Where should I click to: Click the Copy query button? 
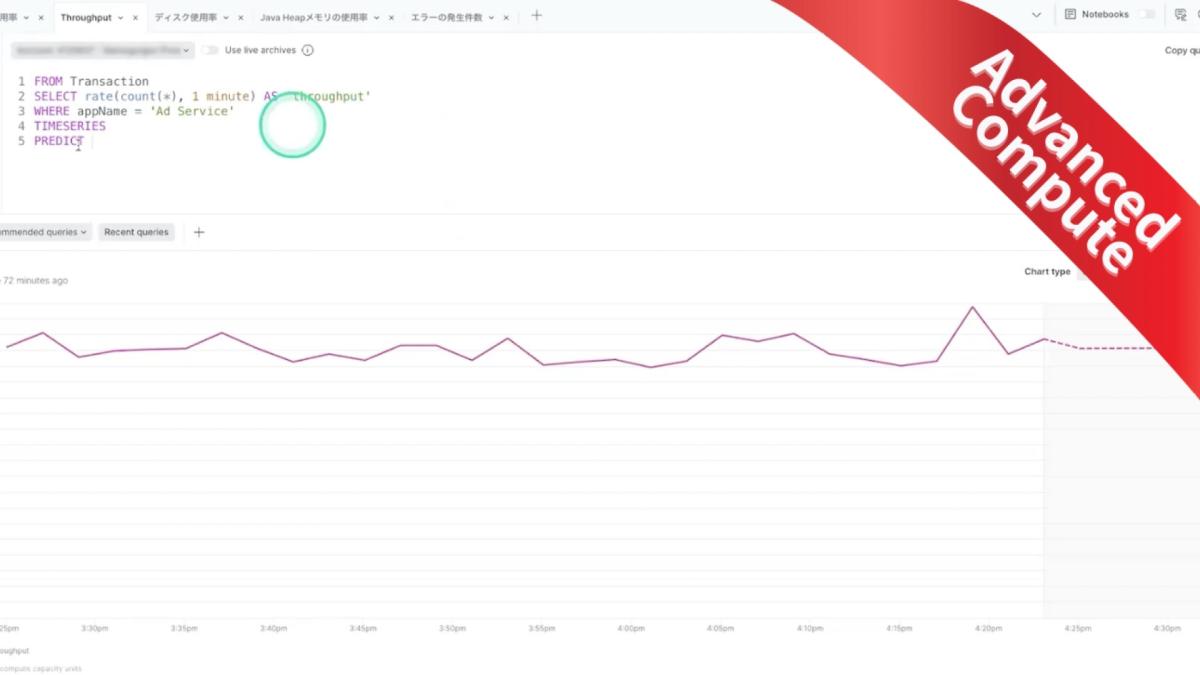(1182, 50)
